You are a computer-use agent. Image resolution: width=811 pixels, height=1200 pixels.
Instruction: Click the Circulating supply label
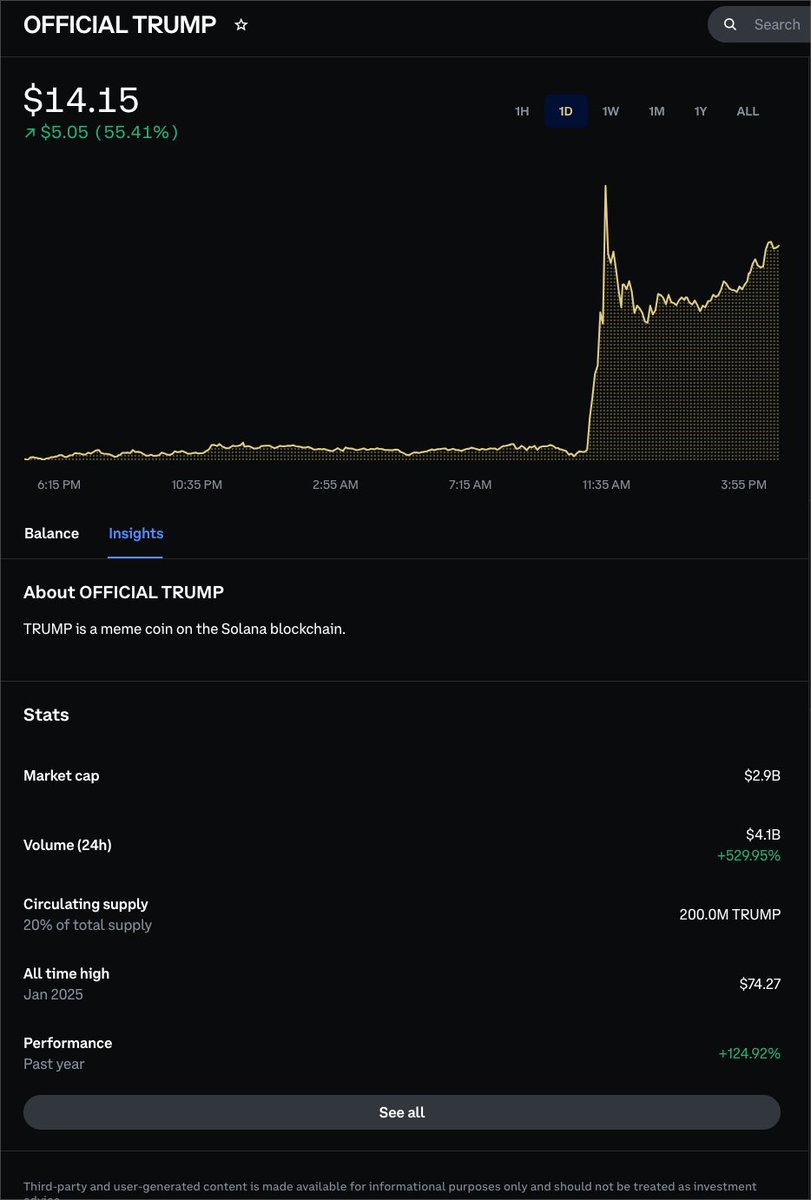[86, 904]
